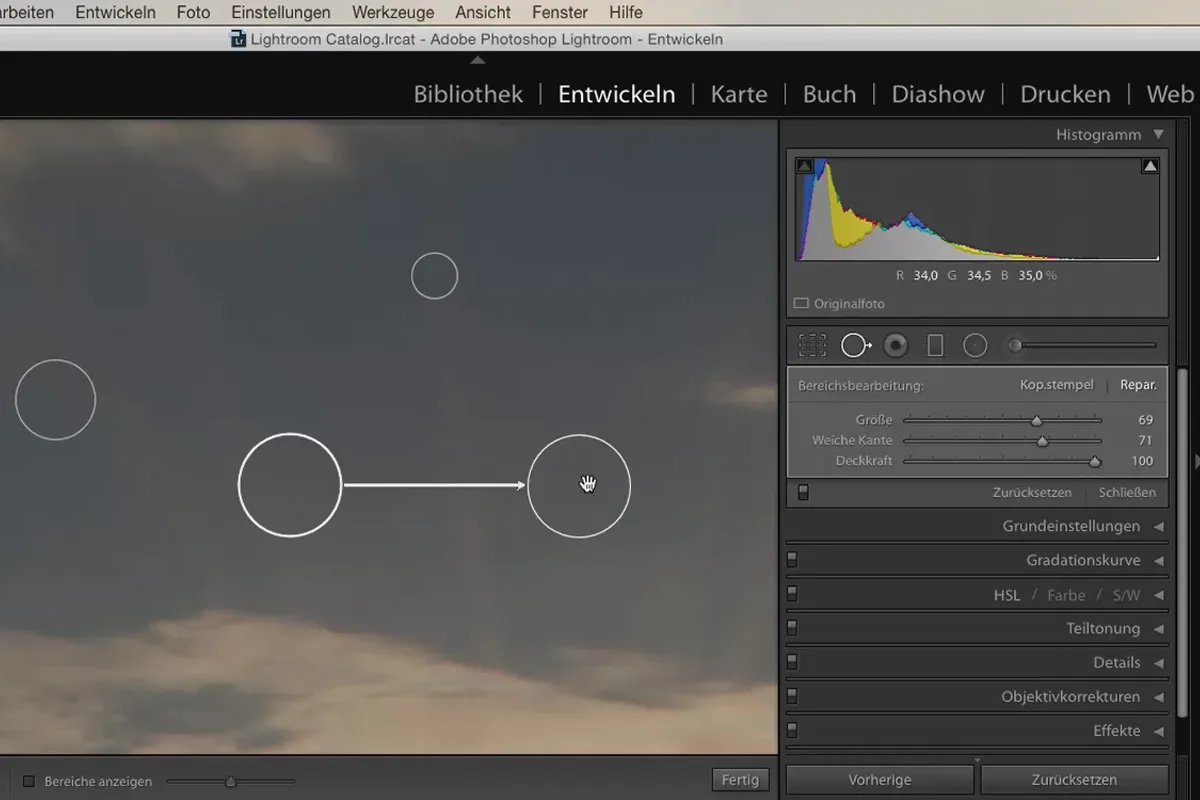Switch to the Buch module
Viewport: 1200px width, 800px height.
click(829, 94)
